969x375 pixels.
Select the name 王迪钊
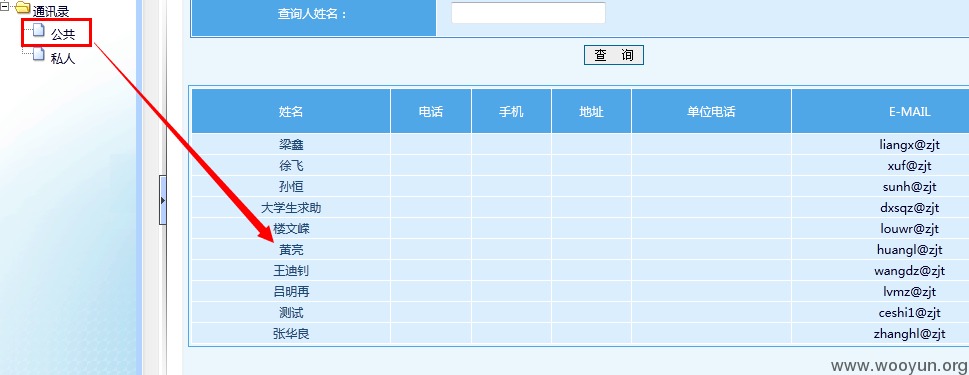[291, 271]
